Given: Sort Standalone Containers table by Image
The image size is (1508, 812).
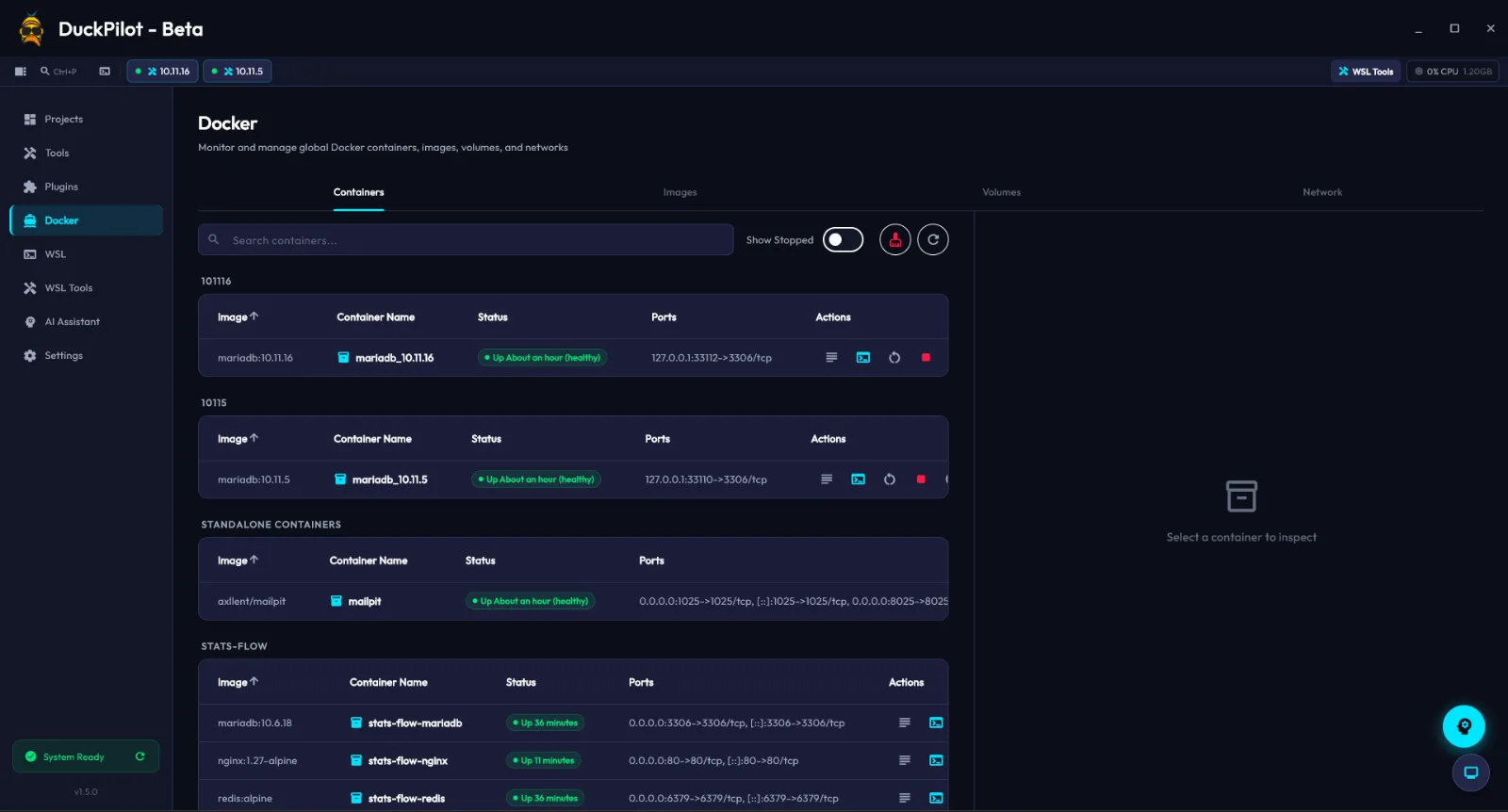Looking at the screenshot, I should 238,560.
